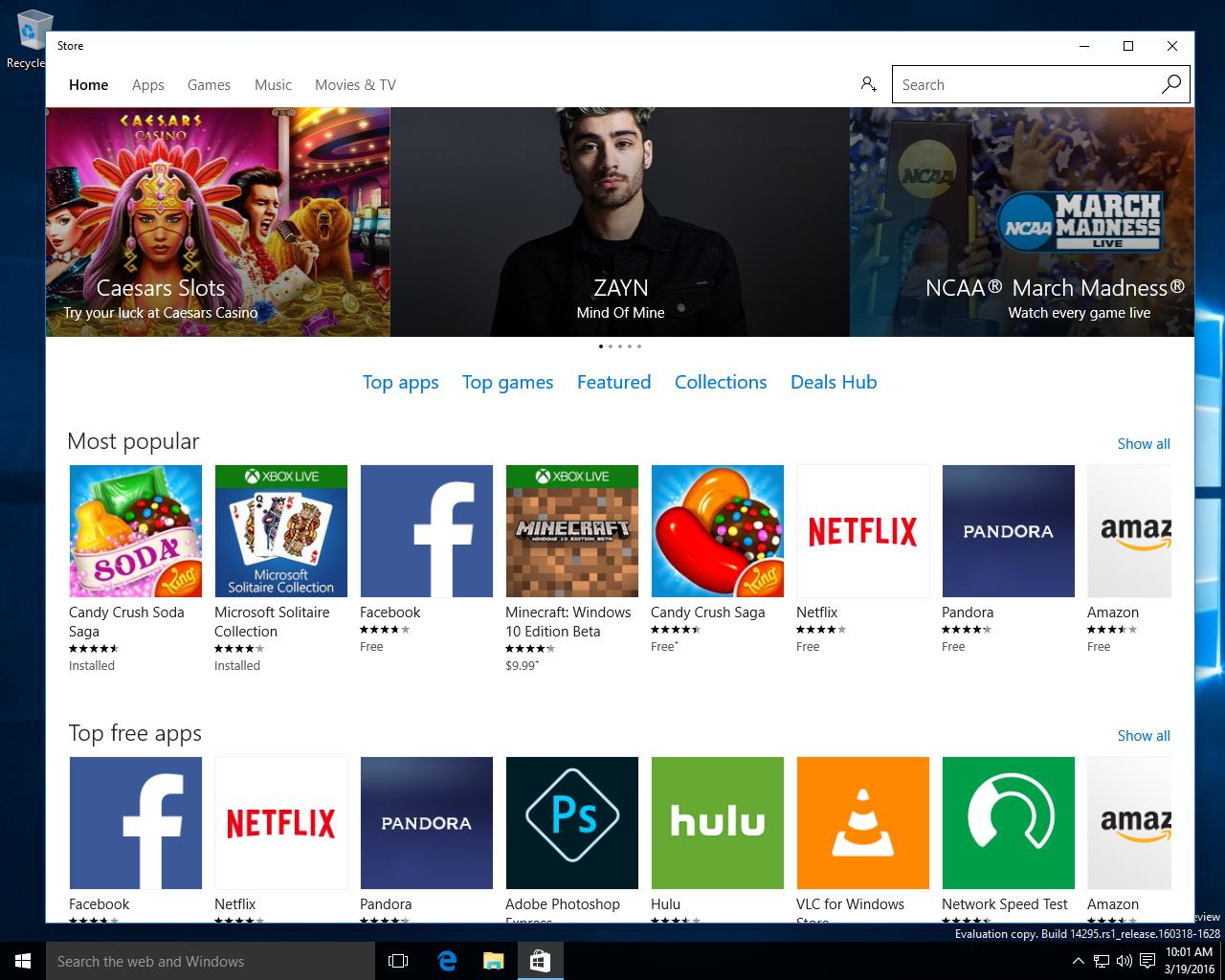Open File Explorer from taskbar
This screenshot has width=1225, height=980.
pyautogui.click(x=493, y=961)
